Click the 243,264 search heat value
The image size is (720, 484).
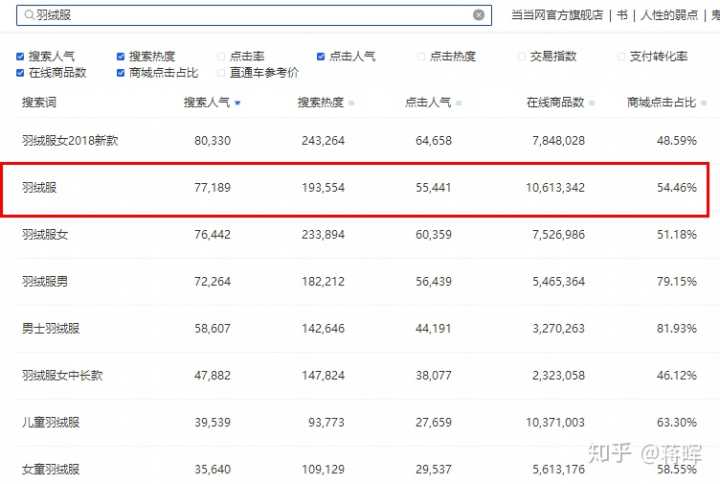coord(323,141)
